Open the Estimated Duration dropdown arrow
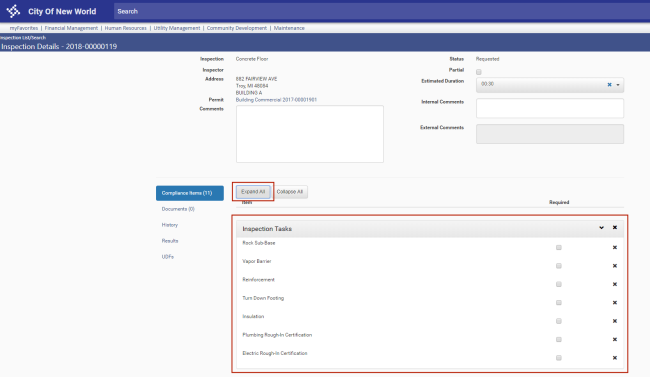Screen dimensions: 650x377 [x=618, y=85]
